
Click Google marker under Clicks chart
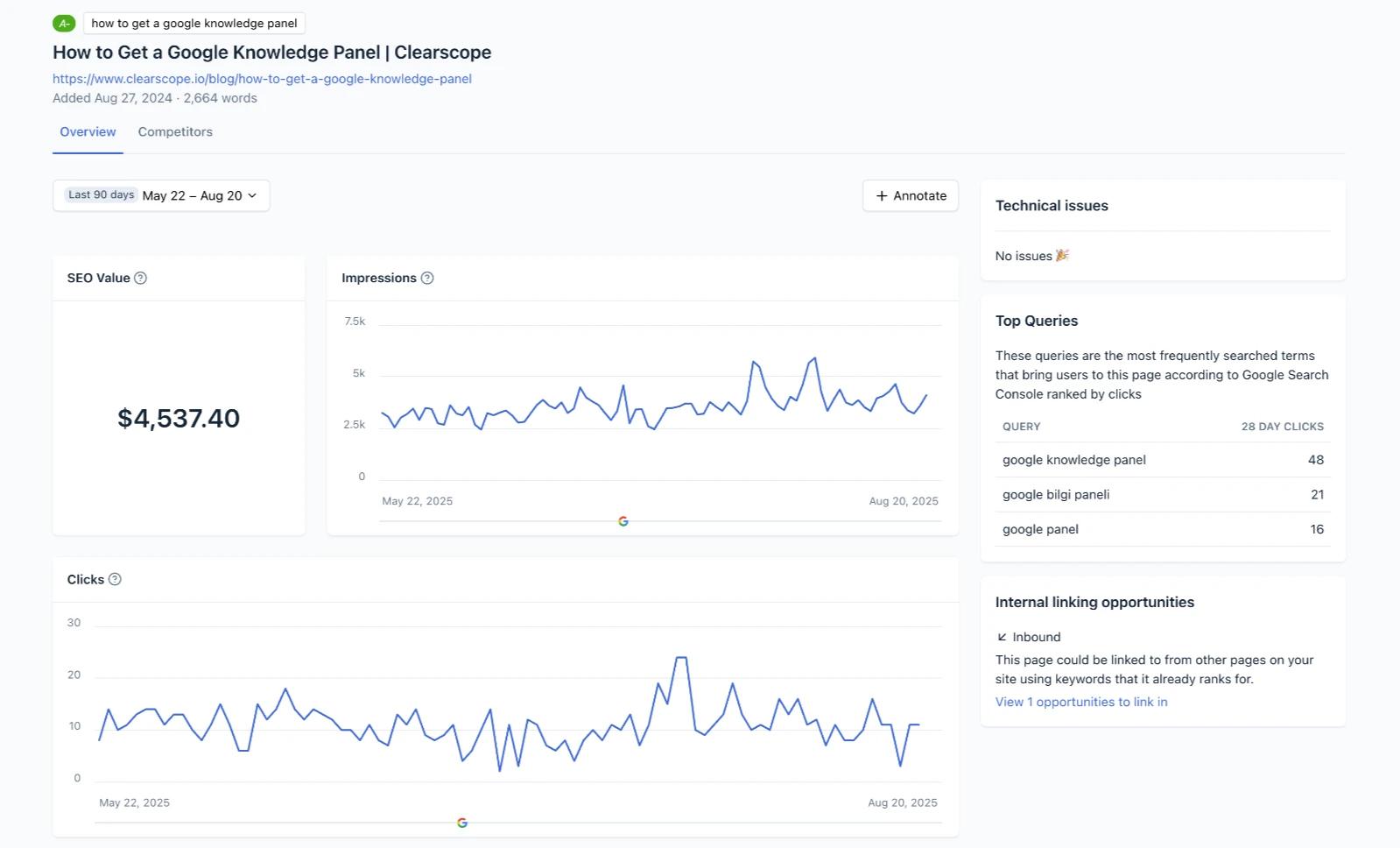pos(462,823)
